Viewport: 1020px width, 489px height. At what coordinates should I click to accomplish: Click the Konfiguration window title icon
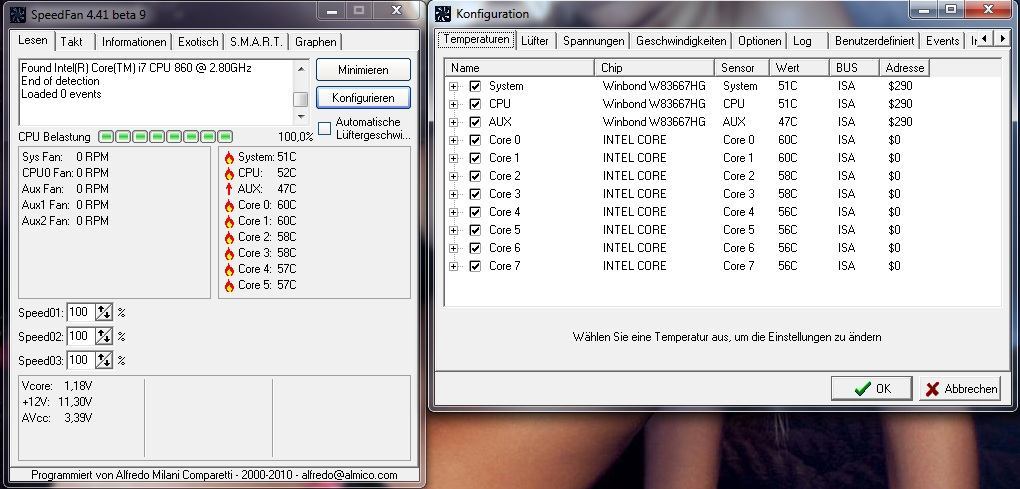tap(443, 14)
